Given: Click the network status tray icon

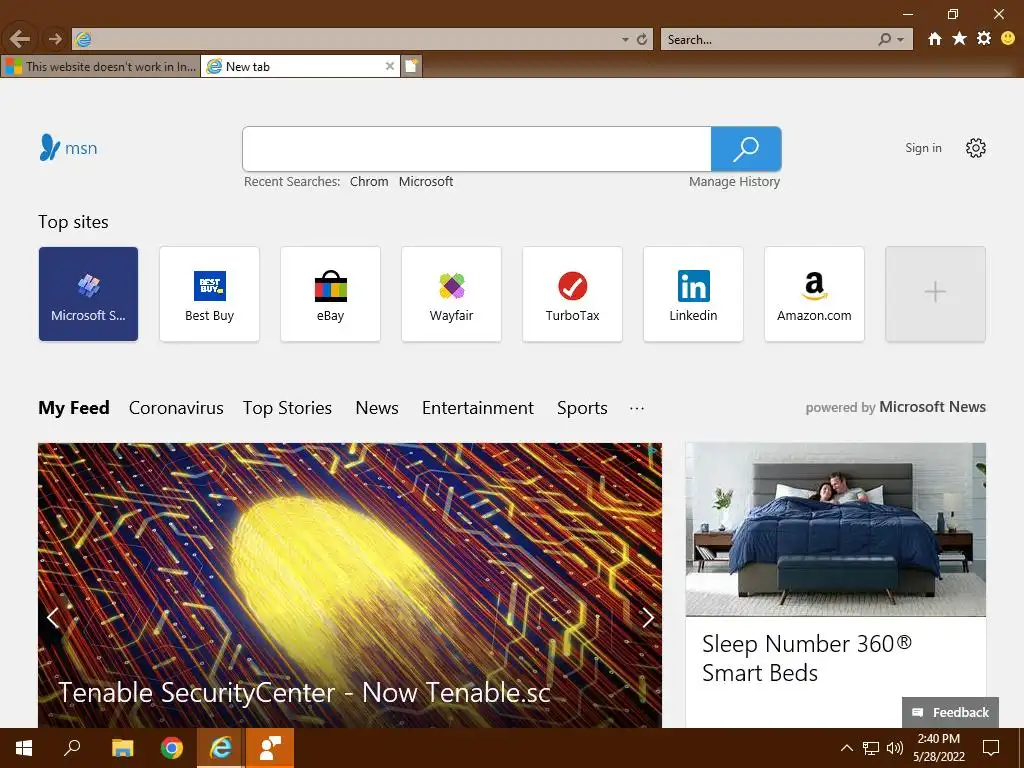Looking at the screenshot, I should [x=871, y=748].
